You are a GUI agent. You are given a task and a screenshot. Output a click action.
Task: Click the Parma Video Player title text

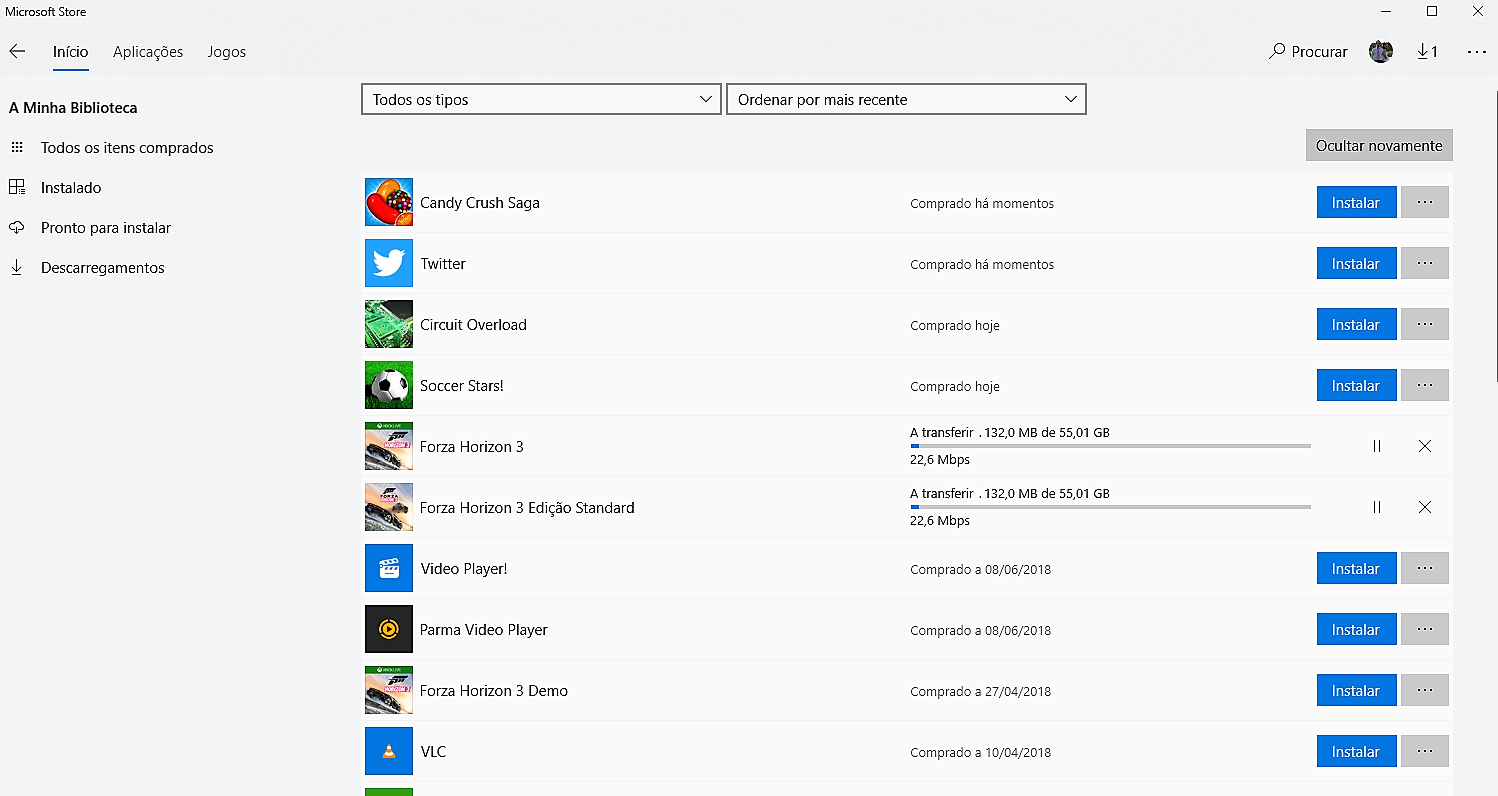484,629
